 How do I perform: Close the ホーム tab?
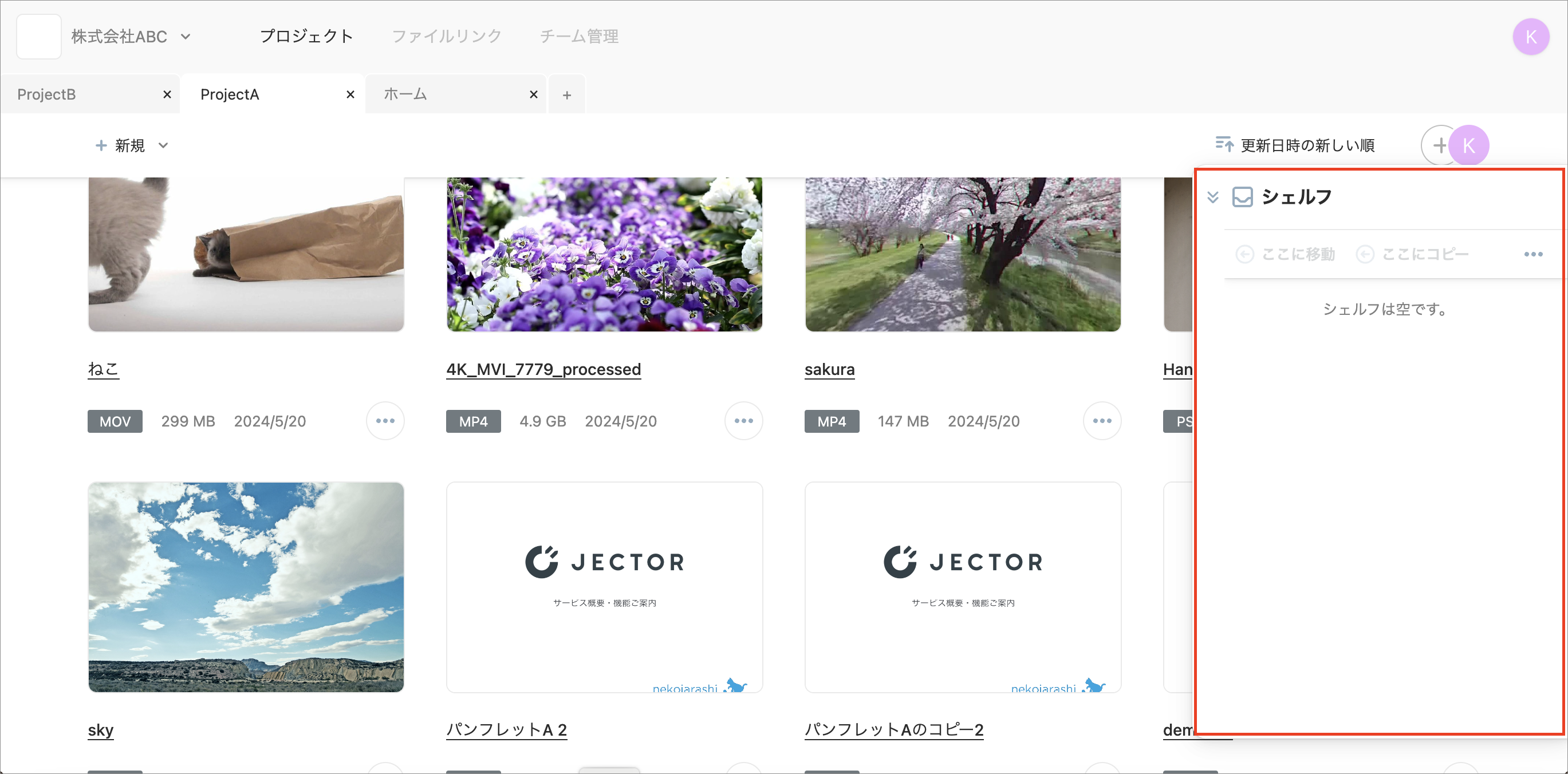pyautogui.click(x=534, y=94)
